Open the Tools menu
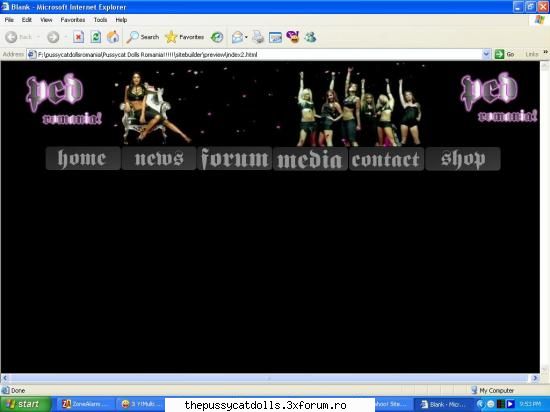The height and width of the screenshot is (412, 550). tap(100, 20)
